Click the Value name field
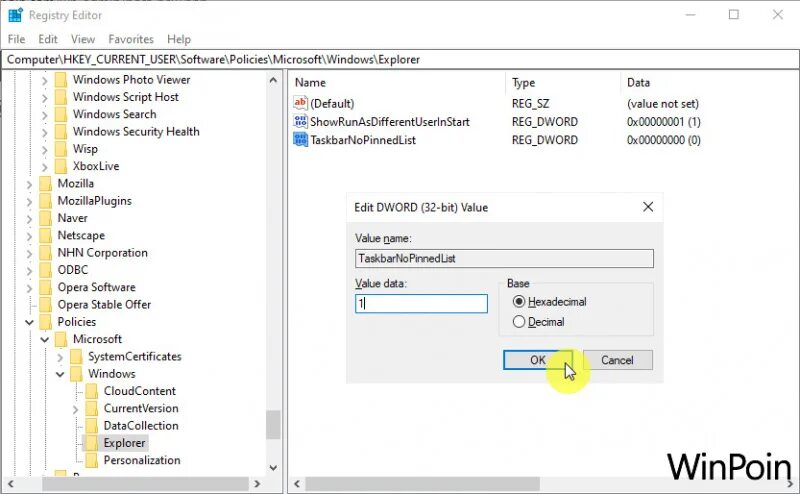The height and width of the screenshot is (494, 800). [x=504, y=258]
